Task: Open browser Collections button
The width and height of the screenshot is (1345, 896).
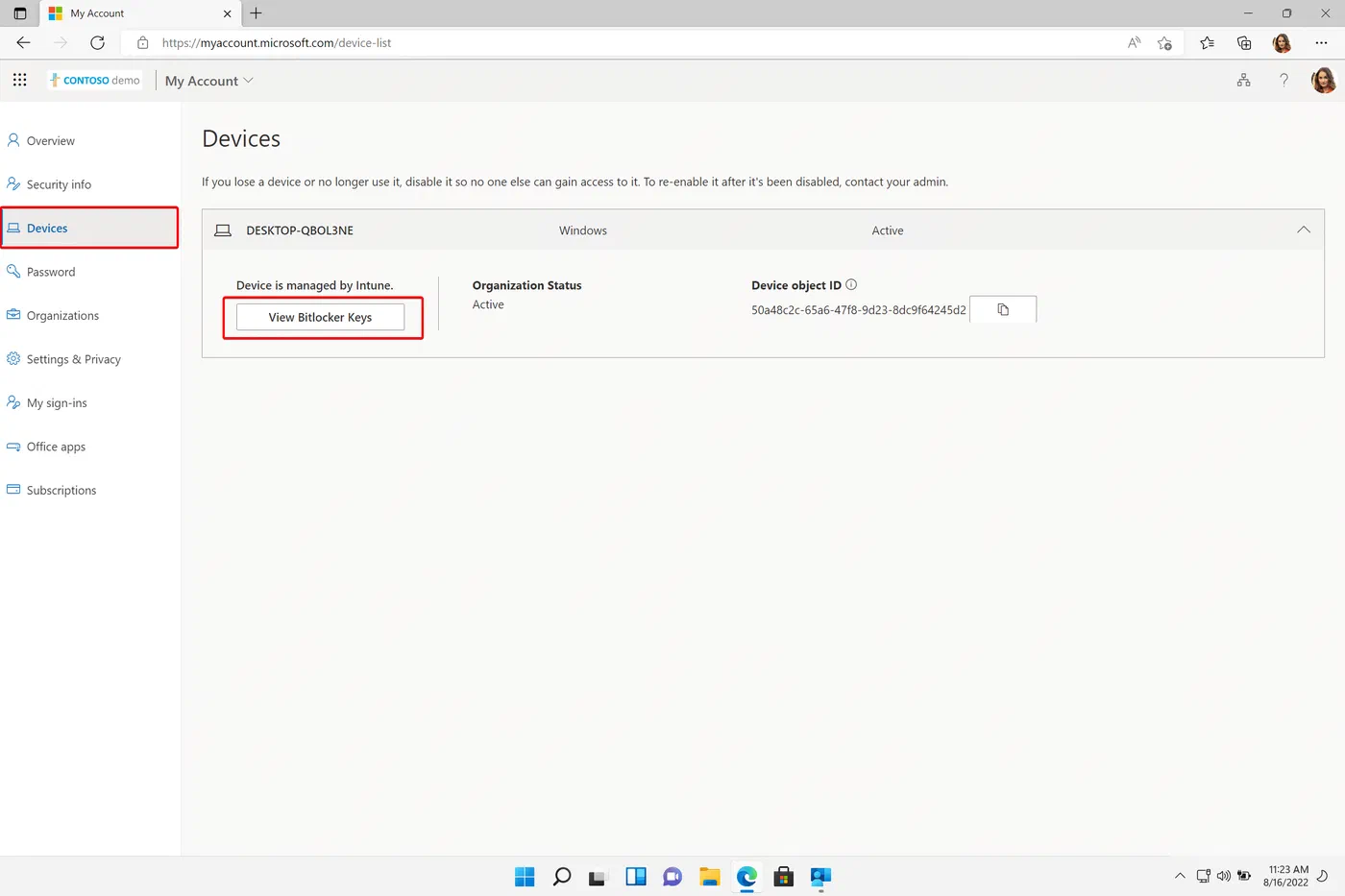Action: click(x=1244, y=42)
